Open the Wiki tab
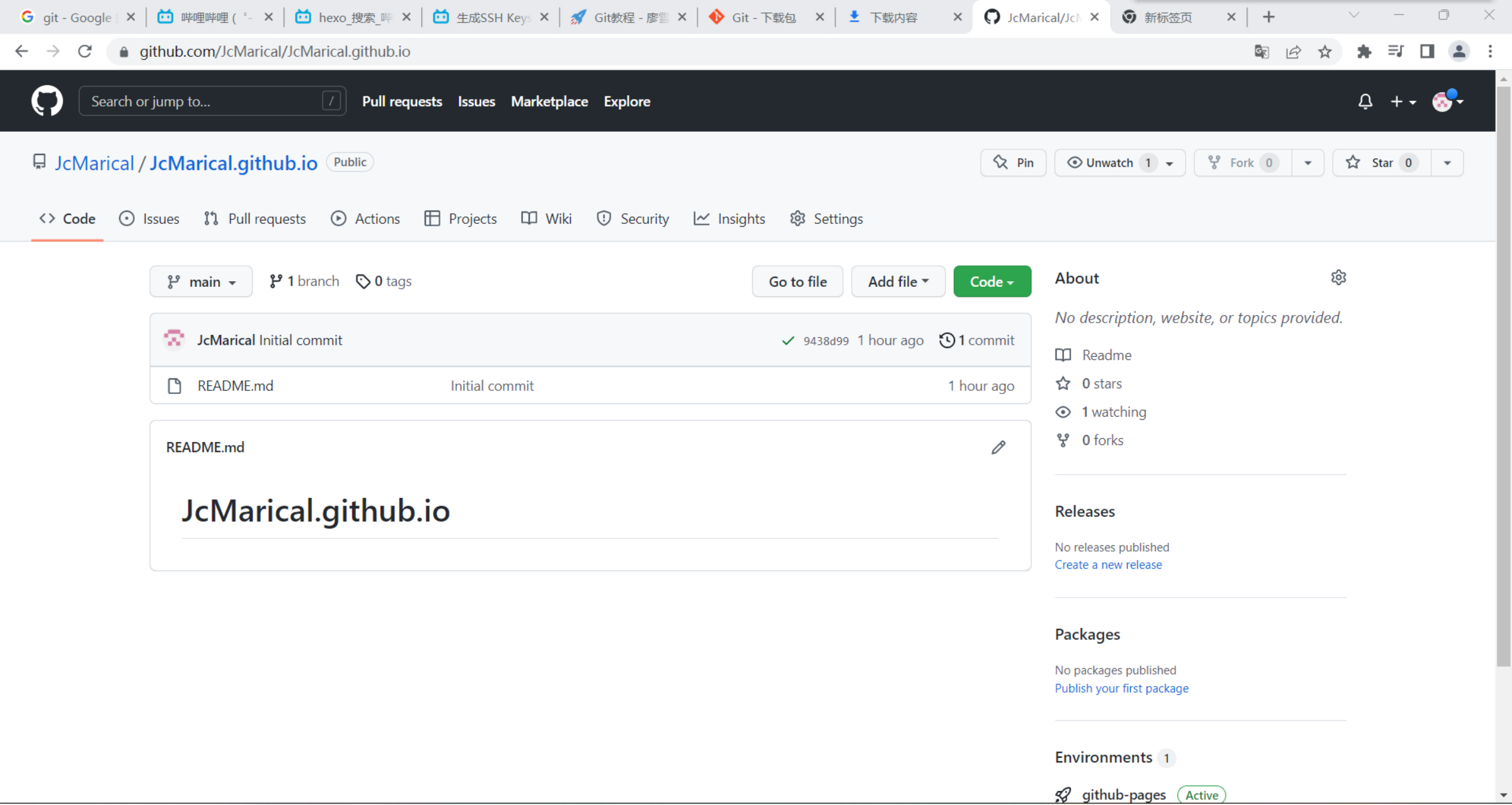 547,219
